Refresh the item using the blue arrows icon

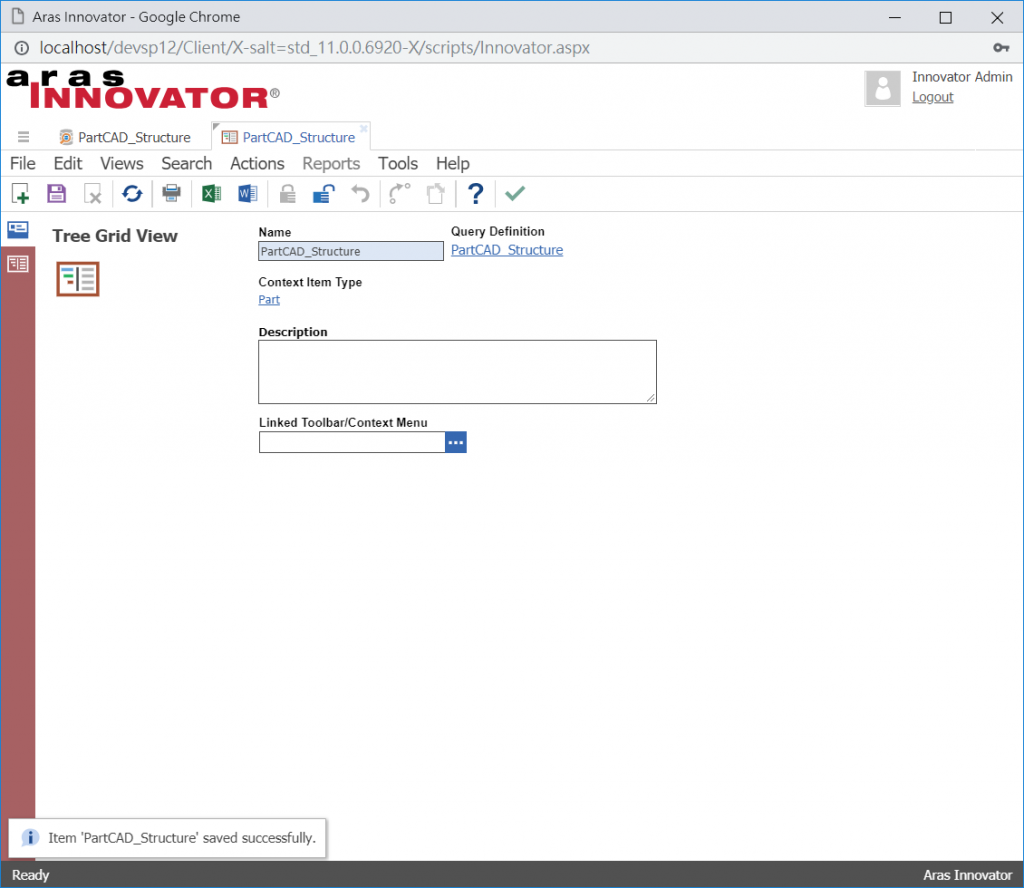(132, 193)
